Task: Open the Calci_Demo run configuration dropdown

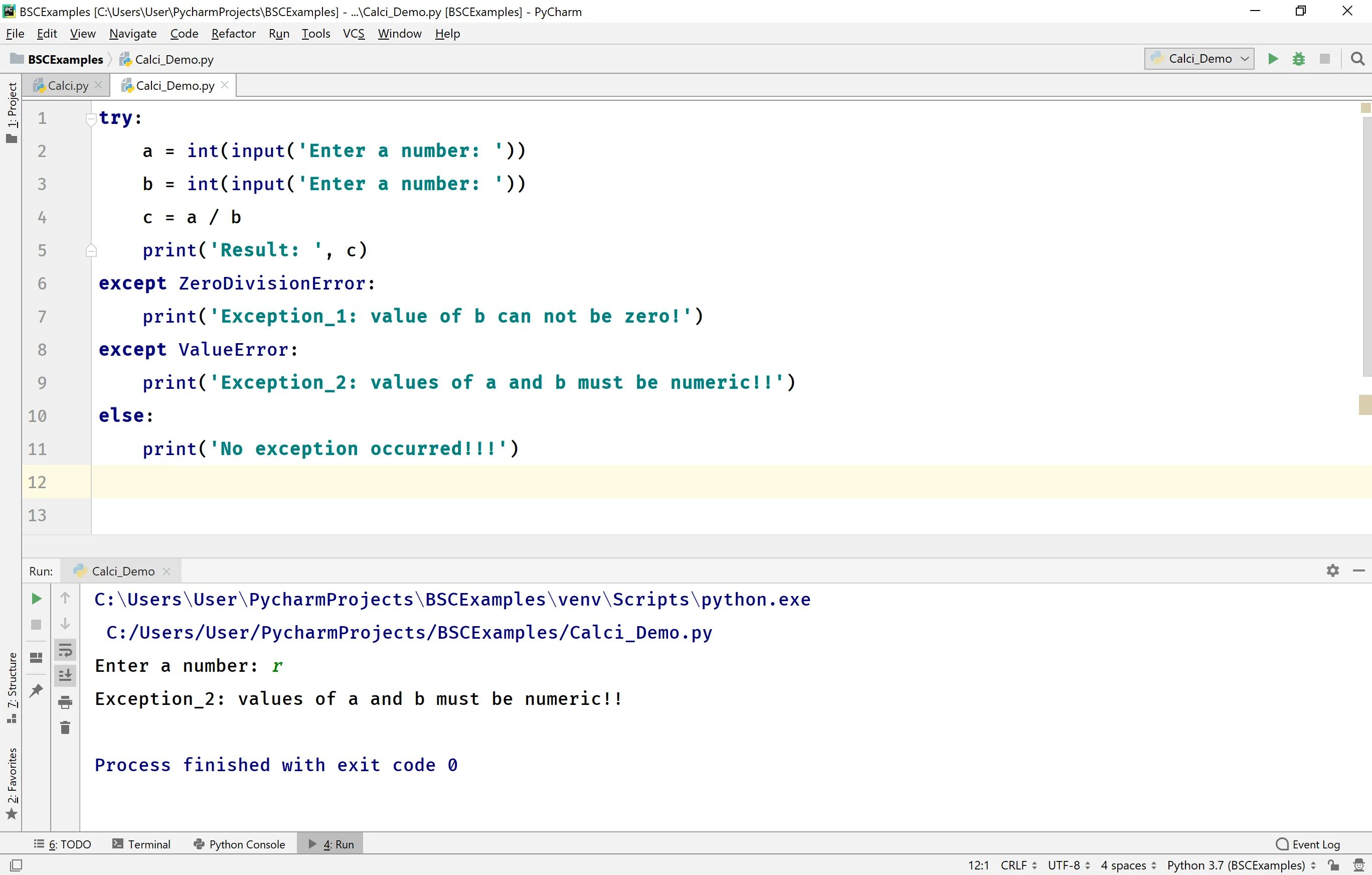Action: pos(1199,59)
